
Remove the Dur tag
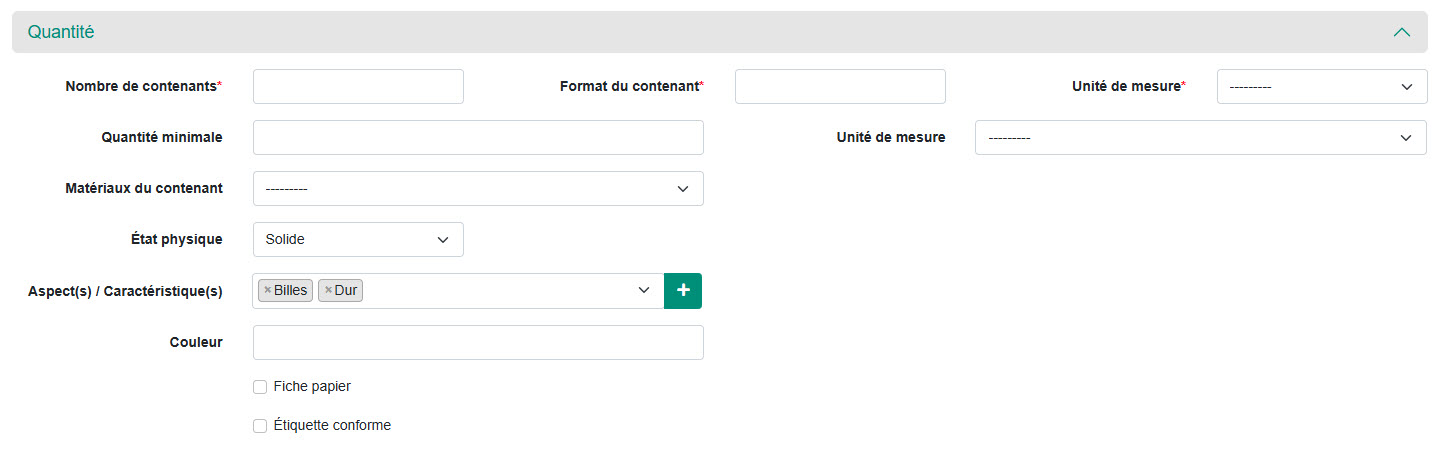pyautogui.click(x=328, y=290)
